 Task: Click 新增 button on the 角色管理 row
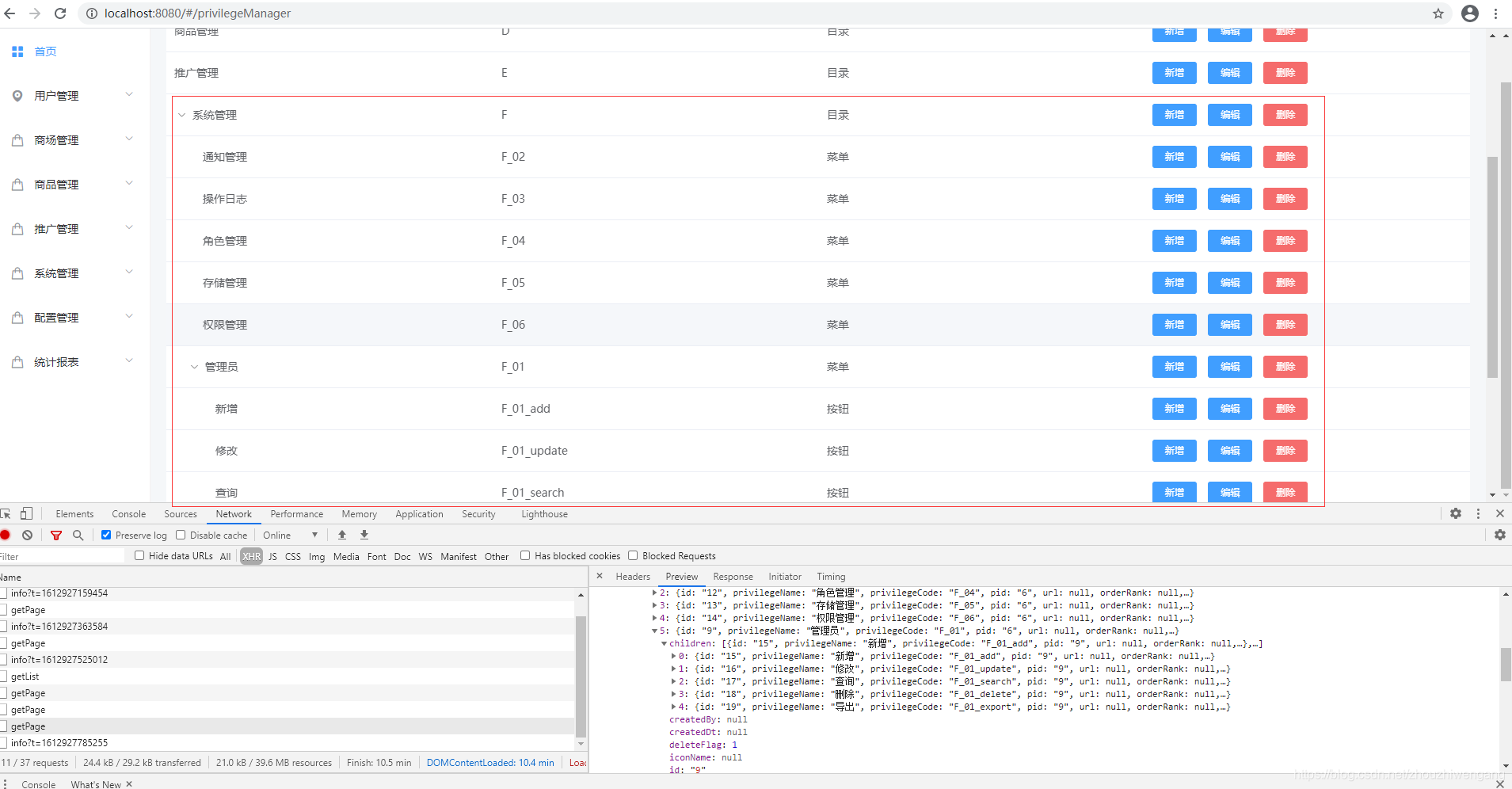coord(1174,240)
